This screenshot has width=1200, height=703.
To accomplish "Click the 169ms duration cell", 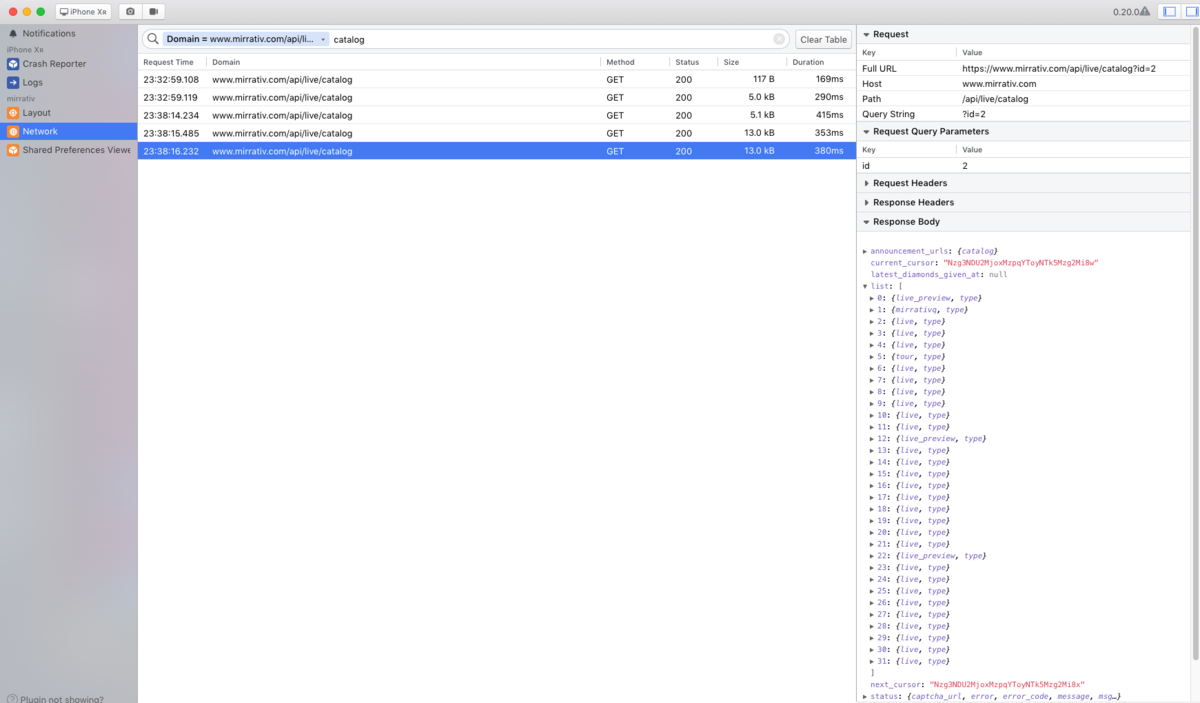I will 829,79.
